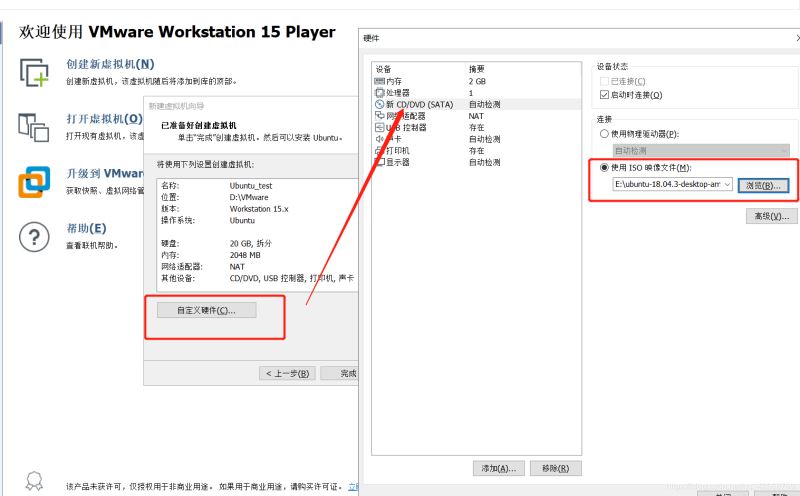Select the 使用物理驱动器 radio button
The image size is (800, 496).
tap(603, 133)
